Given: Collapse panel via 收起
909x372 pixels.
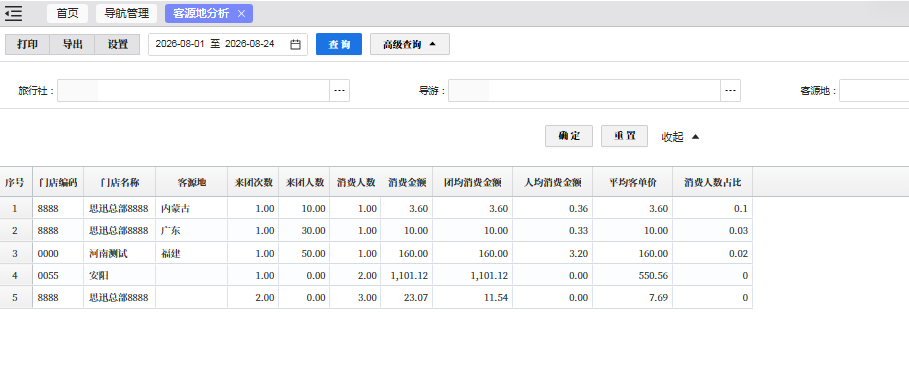Looking at the screenshot, I should 680,137.
